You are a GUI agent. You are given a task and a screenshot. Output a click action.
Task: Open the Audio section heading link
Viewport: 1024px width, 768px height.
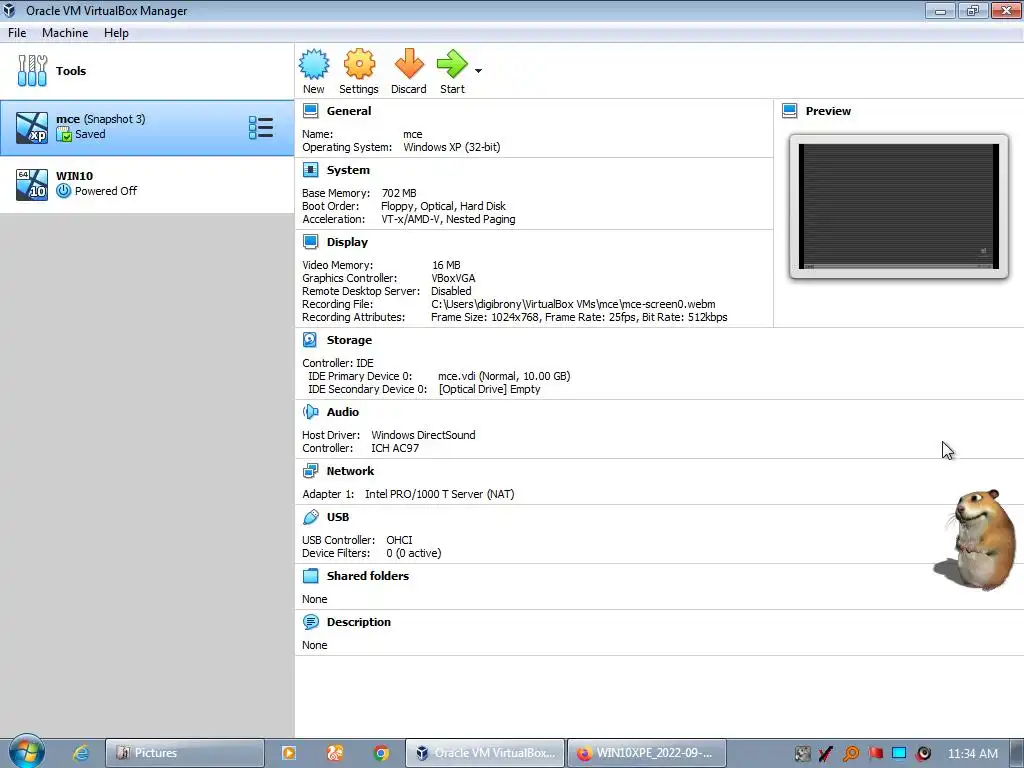[x=343, y=412]
